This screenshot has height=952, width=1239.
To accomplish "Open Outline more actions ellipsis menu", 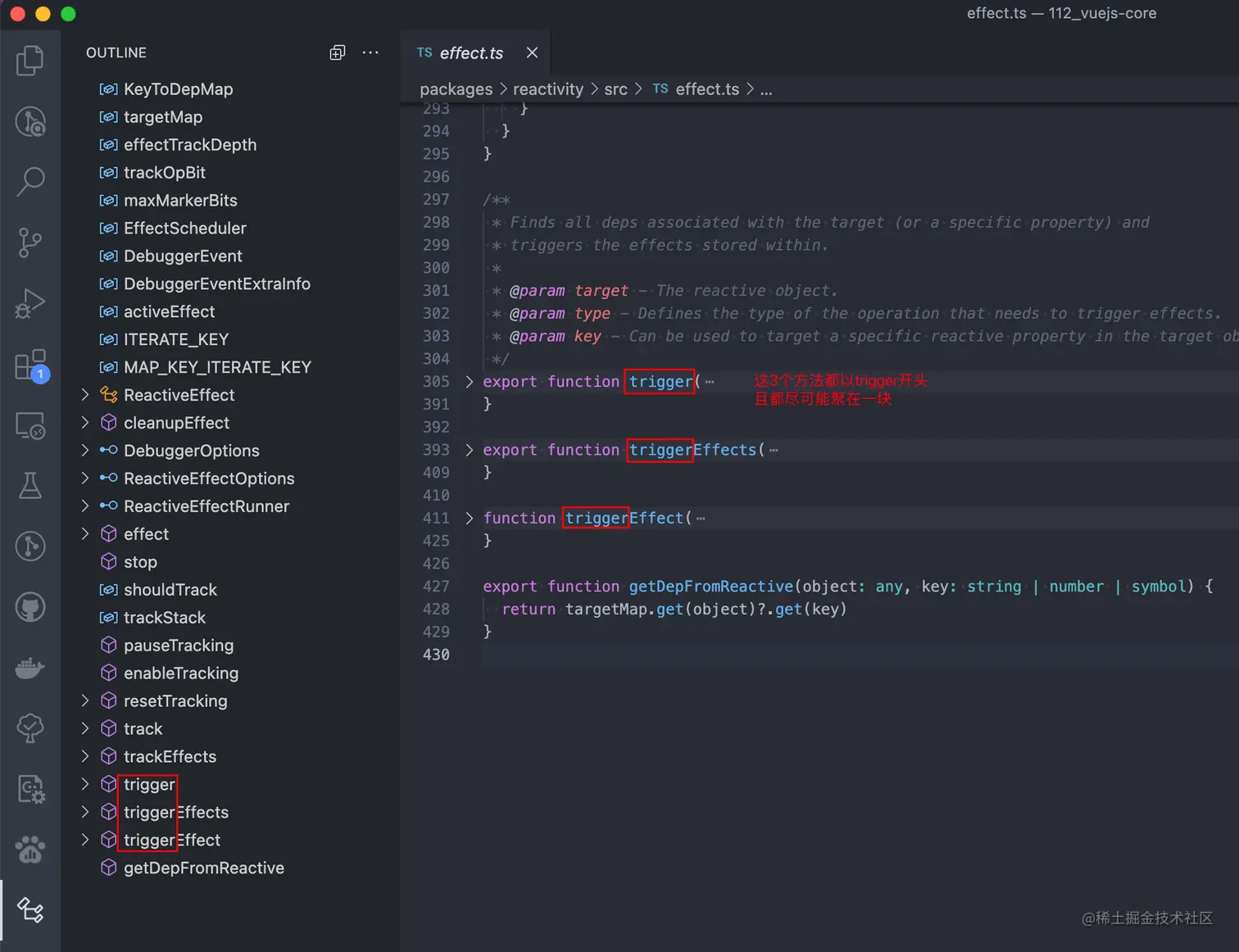I will tap(370, 52).
